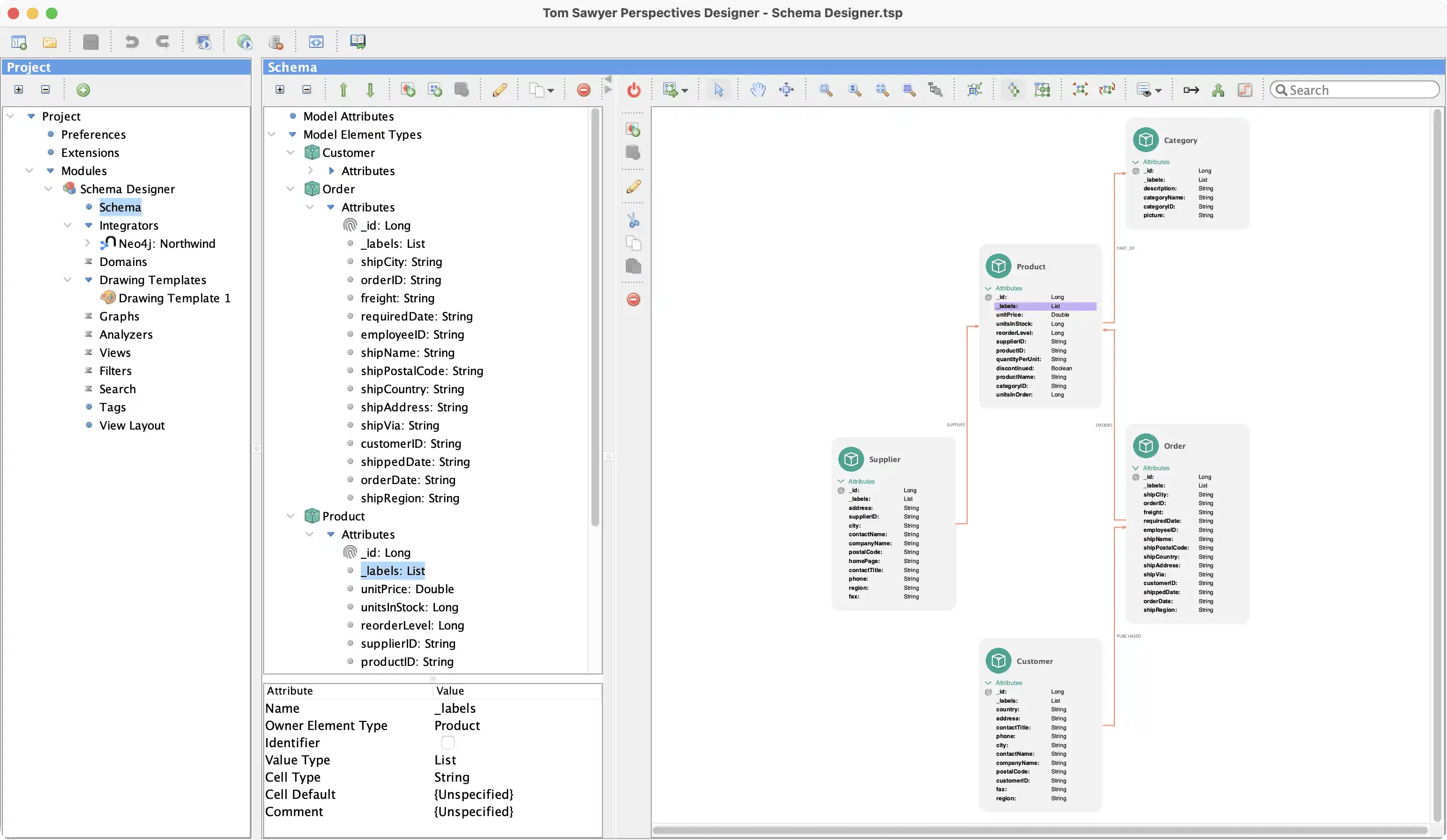
Task: Click the schema tree vertical scrollbar
Action: pyautogui.click(x=595, y=317)
